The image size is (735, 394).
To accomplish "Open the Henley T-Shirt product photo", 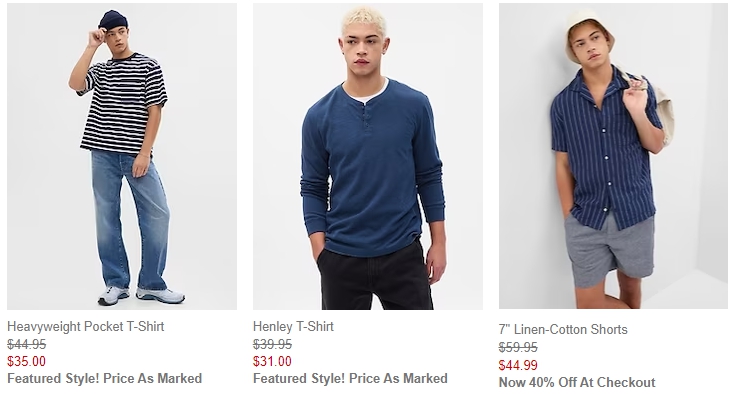I will click(x=368, y=156).
